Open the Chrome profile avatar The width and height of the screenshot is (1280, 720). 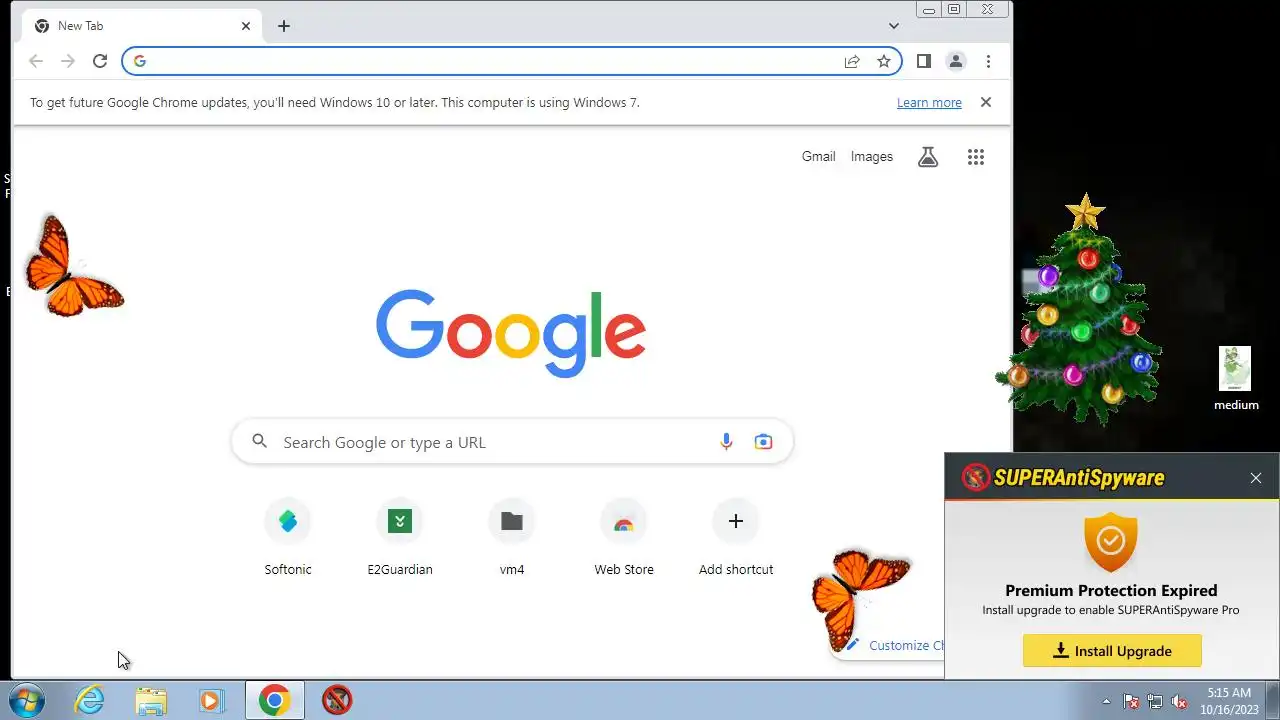(x=956, y=61)
